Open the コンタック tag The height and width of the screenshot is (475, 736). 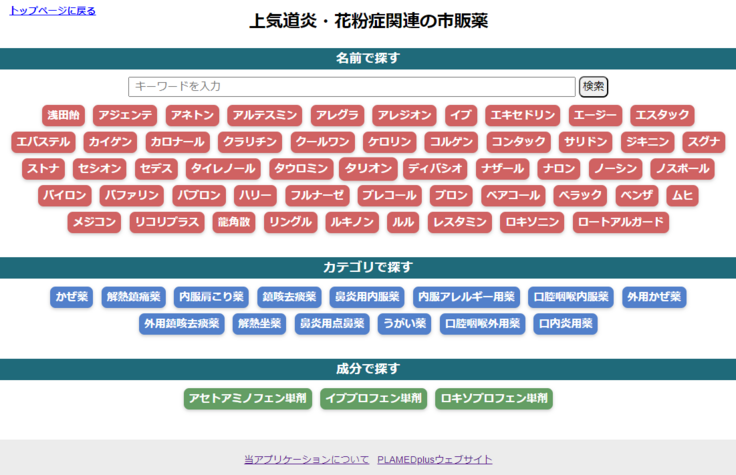[x=518, y=142]
